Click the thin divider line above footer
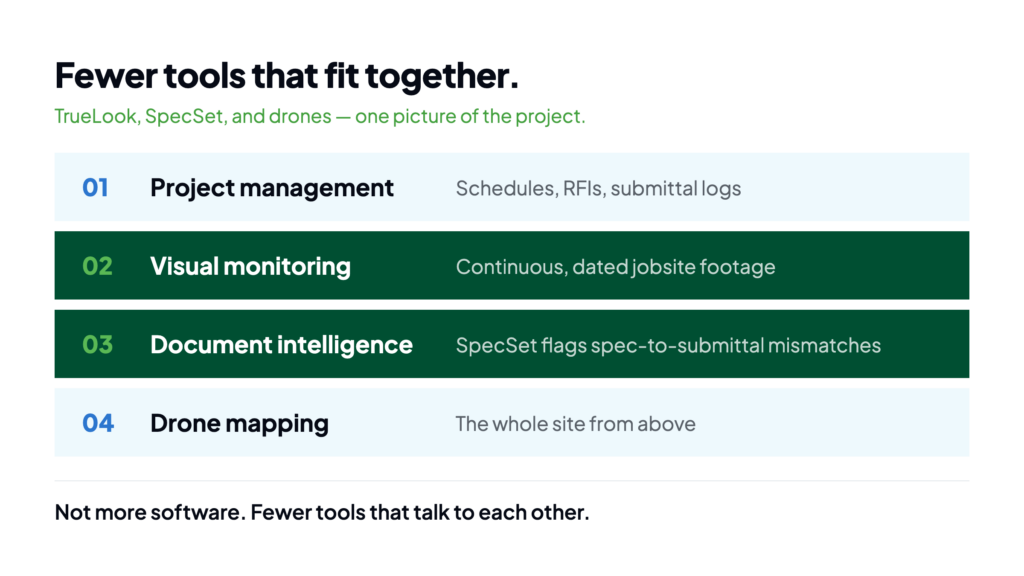Viewport: 1024px width, 576px height. pyautogui.click(x=512, y=481)
